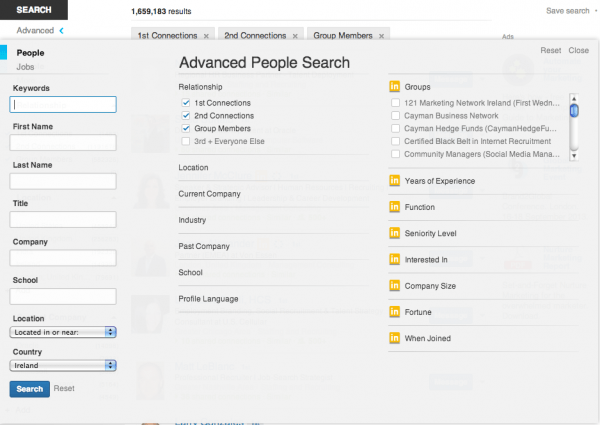This screenshot has height=425, width=600.
Task: Click the Last Name input field
Action: (x=63, y=181)
